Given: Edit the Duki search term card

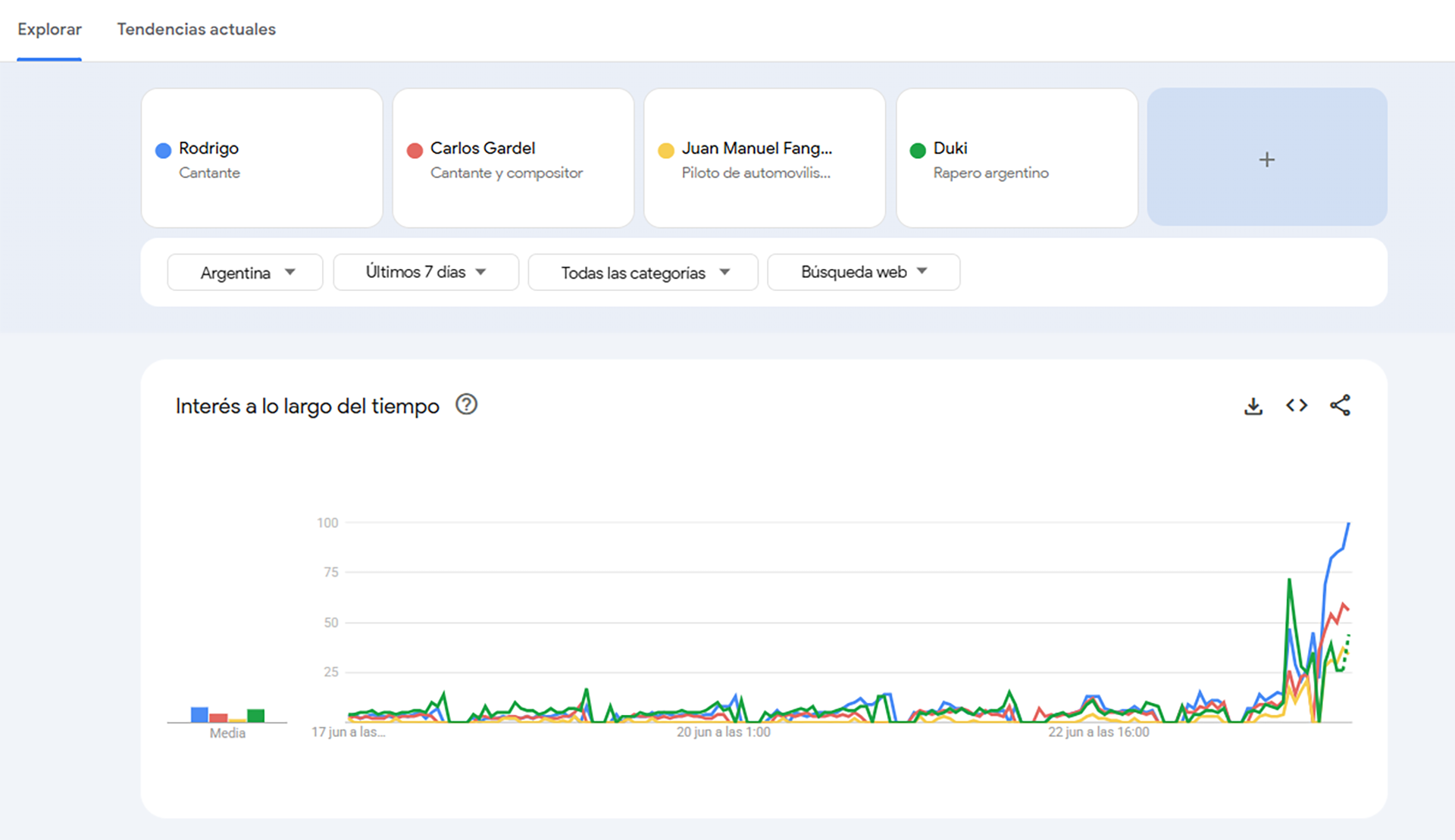Looking at the screenshot, I should (1017, 158).
